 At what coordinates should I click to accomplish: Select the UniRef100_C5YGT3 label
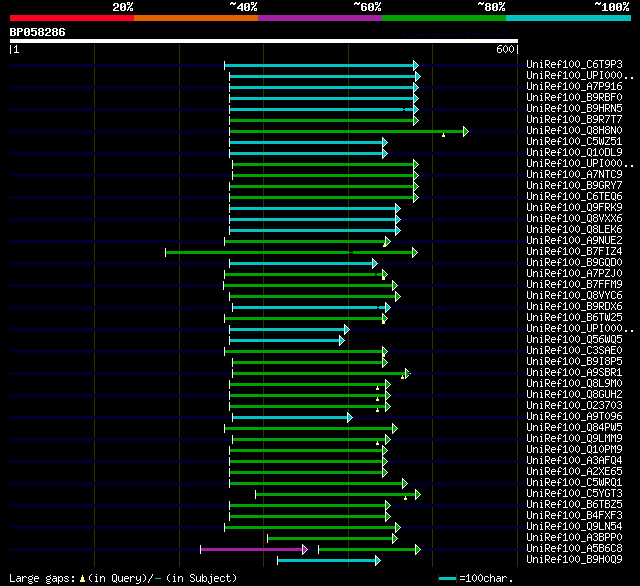coord(574,494)
